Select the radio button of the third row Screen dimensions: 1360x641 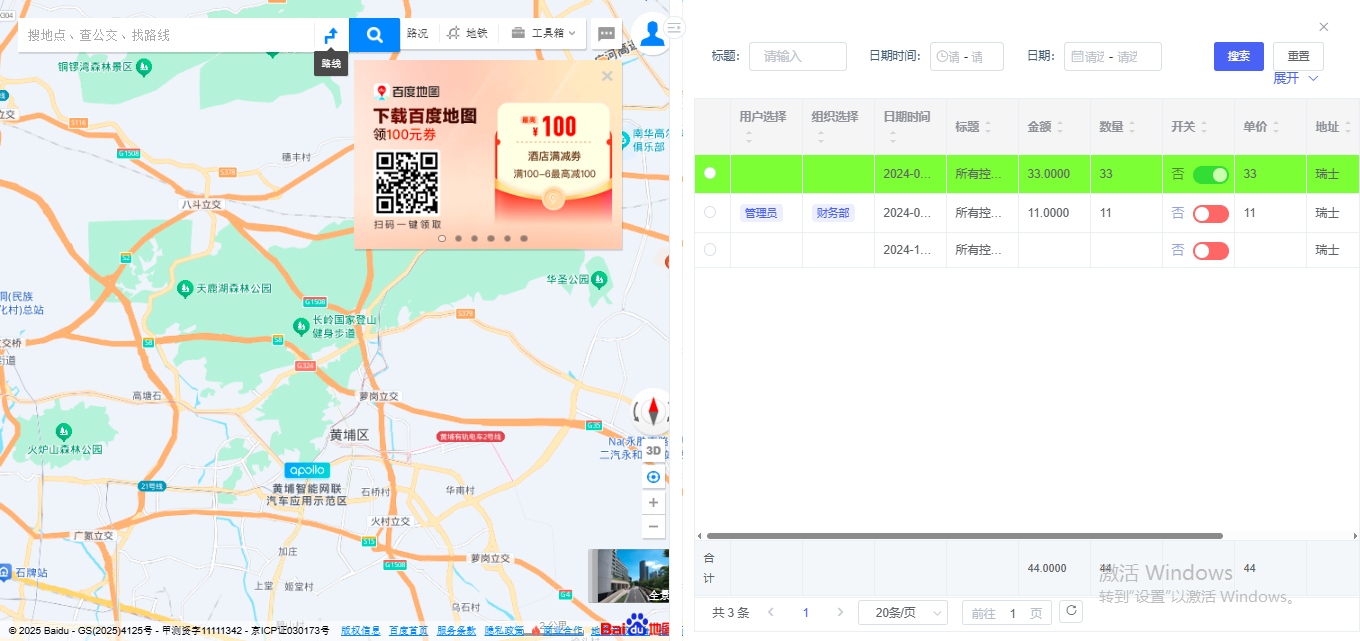coord(710,250)
